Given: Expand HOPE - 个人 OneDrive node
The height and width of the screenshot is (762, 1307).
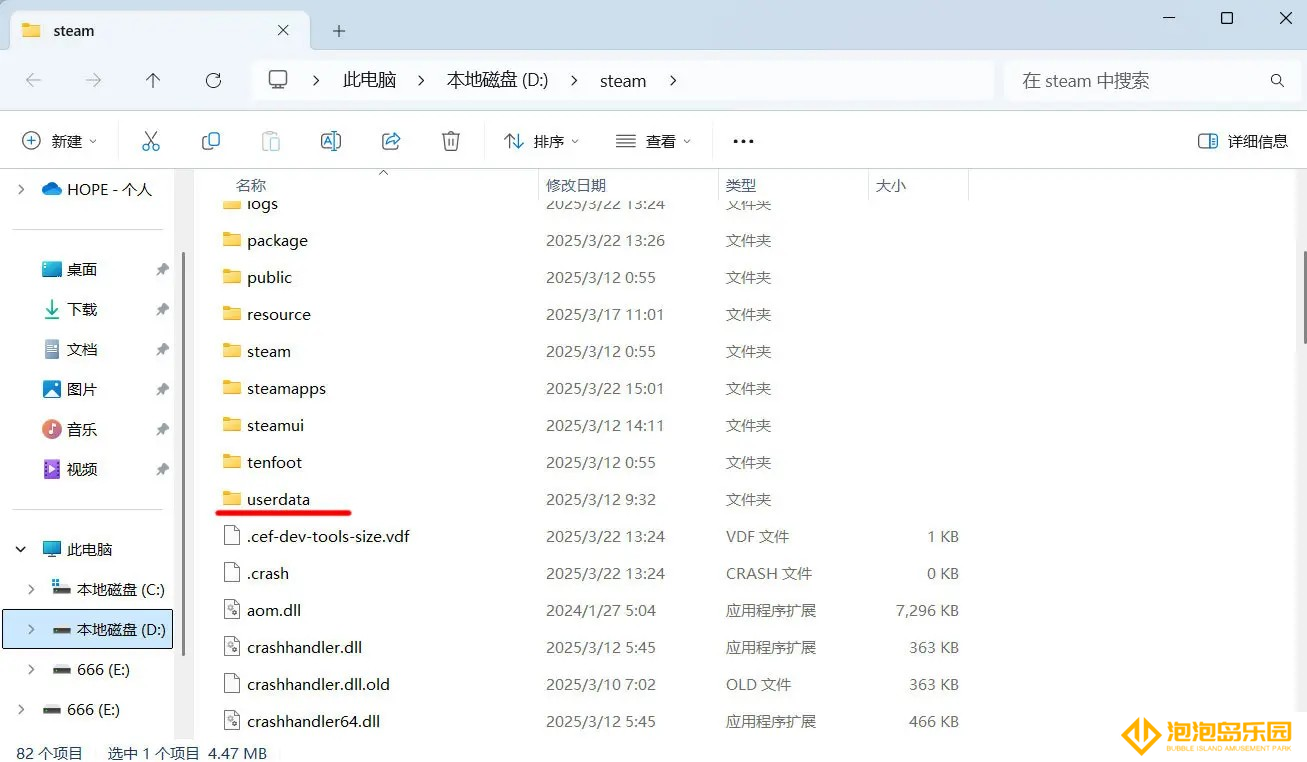Looking at the screenshot, I should (21, 189).
